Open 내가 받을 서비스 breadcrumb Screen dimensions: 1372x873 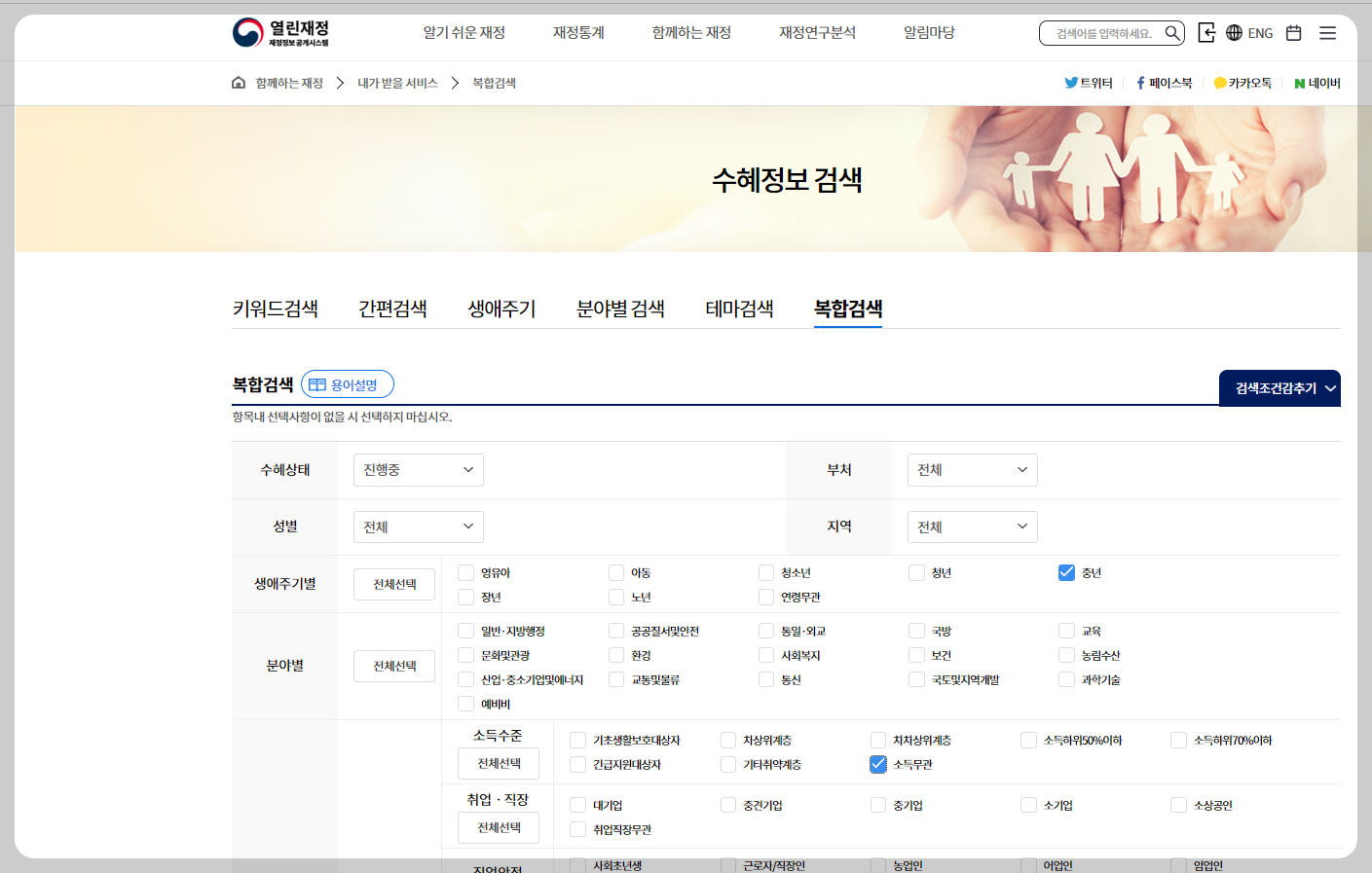[x=397, y=83]
